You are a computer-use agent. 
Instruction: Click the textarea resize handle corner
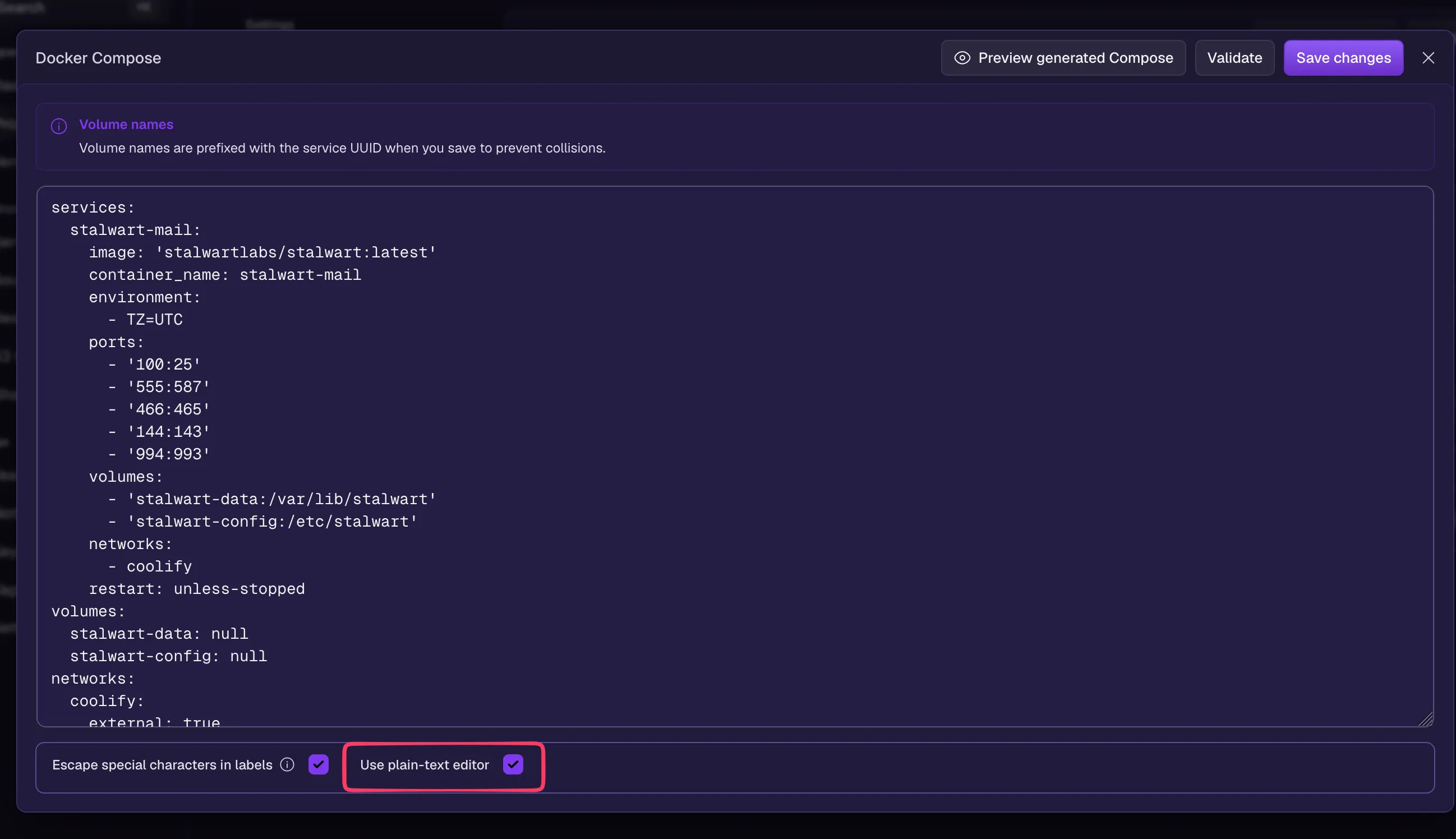click(1426, 718)
